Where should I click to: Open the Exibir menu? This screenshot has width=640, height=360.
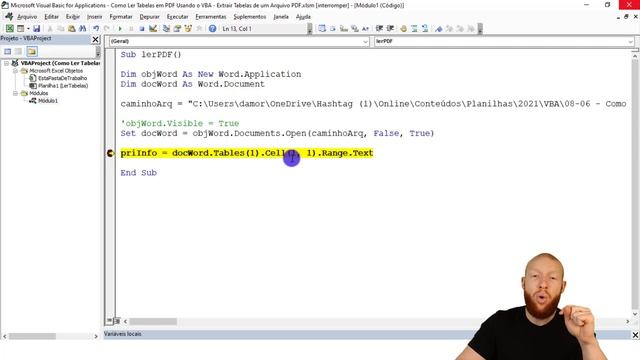[73, 17]
